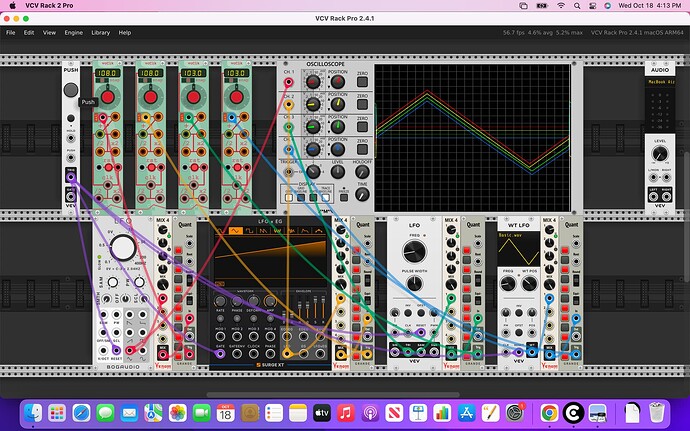The image size is (690, 431).
Task: Open the File menu
Action: coord(11,33)
